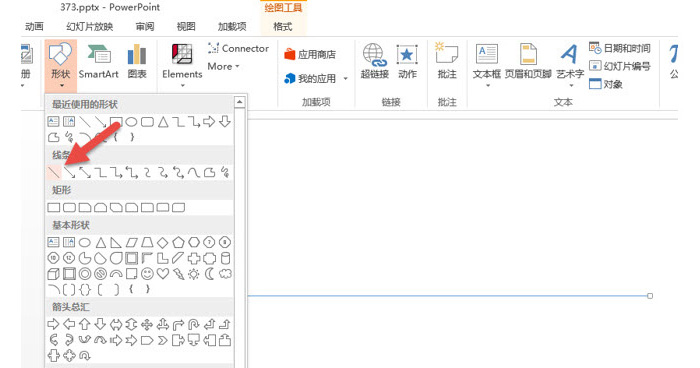Select the Left-Right Arrow block shape
This screenshot has height=368, width=700.
tap(116, 324)
